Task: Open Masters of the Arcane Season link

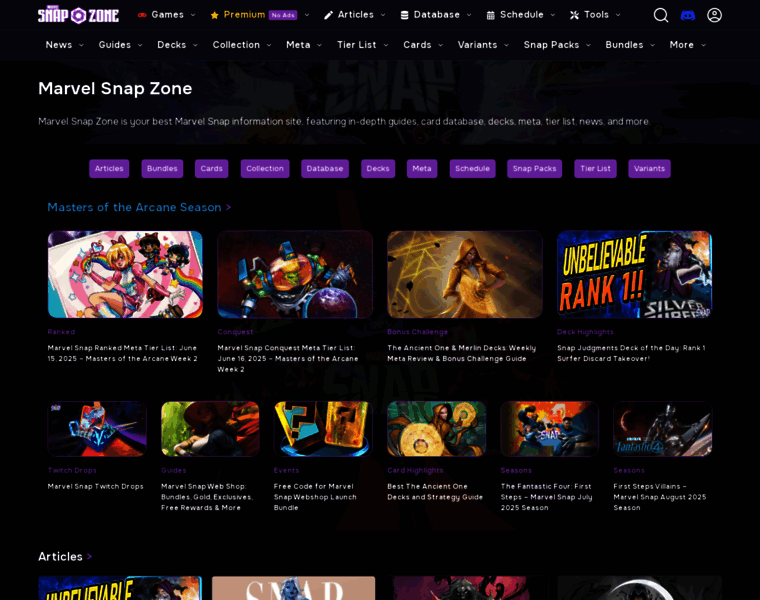Action: pyautogui.click(x=139, y=207)
